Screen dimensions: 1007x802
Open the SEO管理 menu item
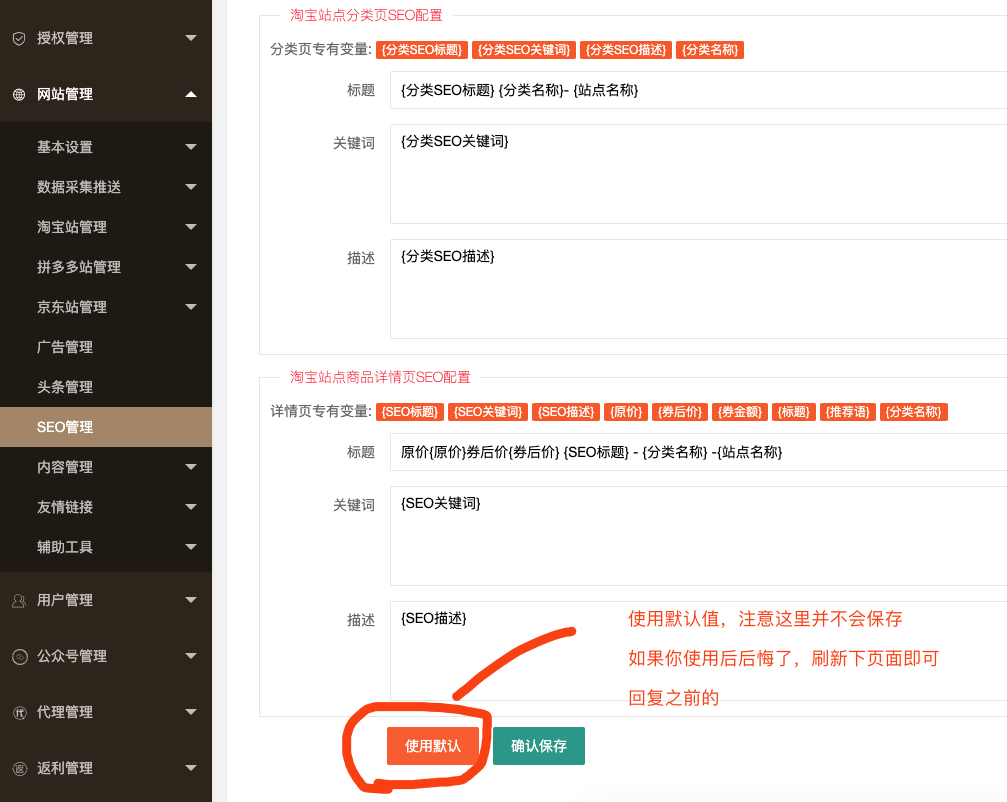pyautogui.click(x=65, y=427)
